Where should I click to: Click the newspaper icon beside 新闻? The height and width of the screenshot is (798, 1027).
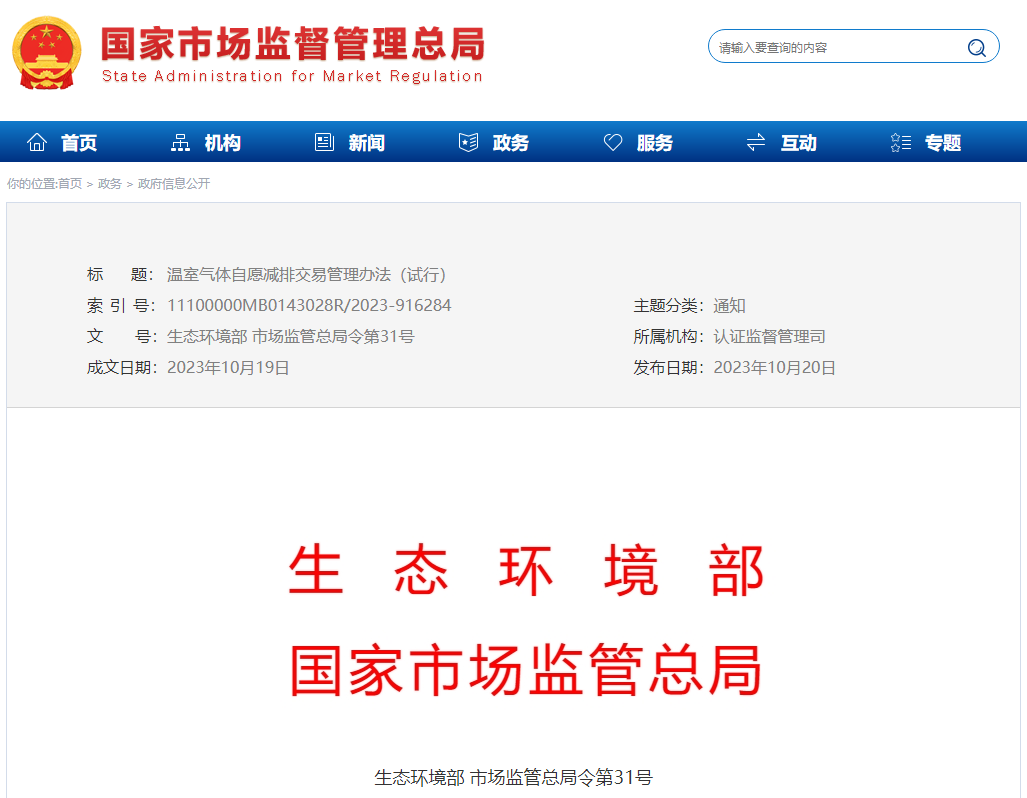coord(324,142)
